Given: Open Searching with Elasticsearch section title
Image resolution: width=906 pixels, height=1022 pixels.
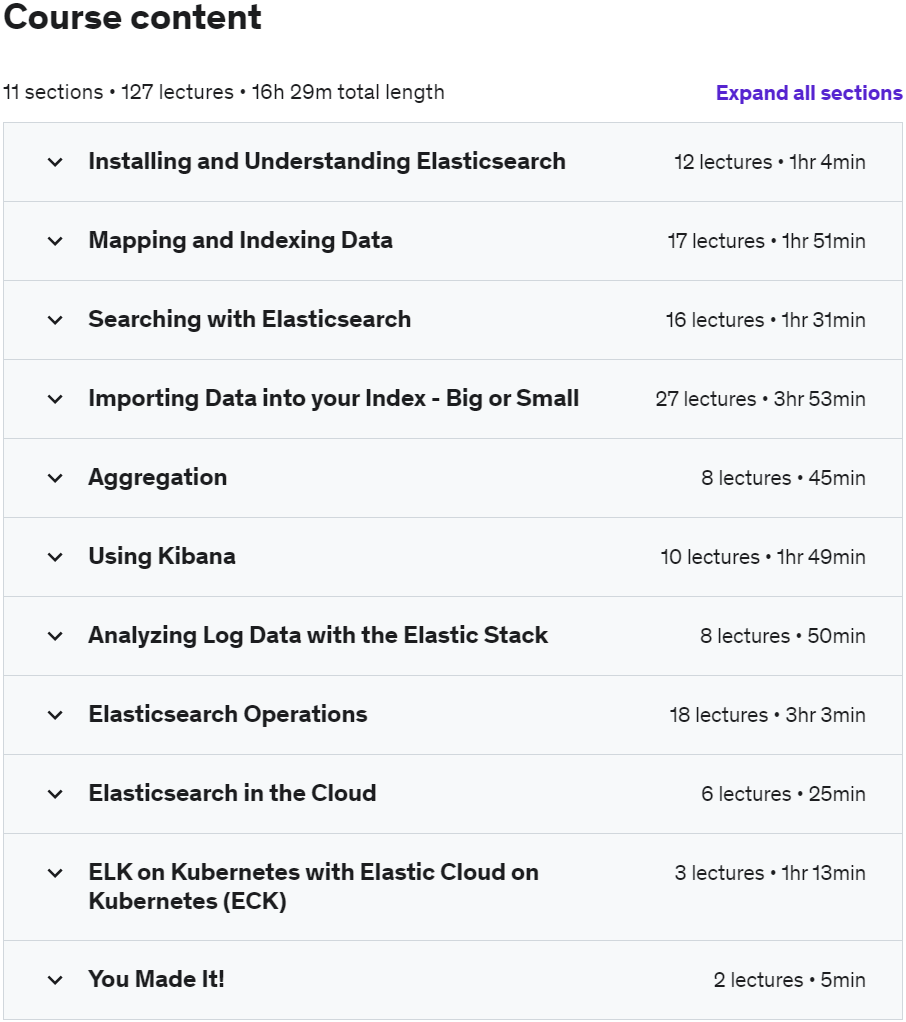Looking at the screenshot, I should click(x=250, y=319).
